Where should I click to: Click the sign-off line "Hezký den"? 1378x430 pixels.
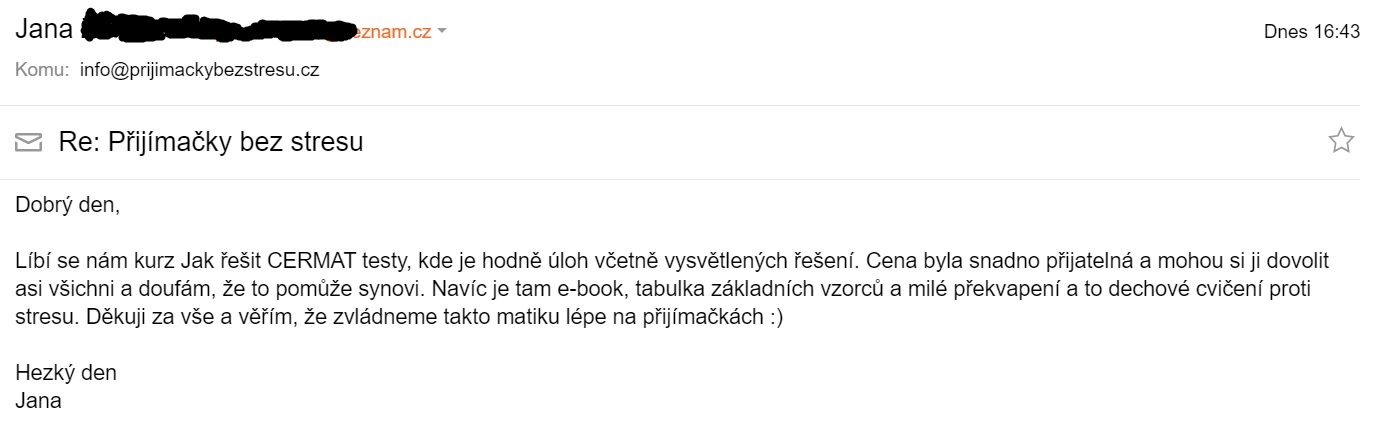(x=66, y=374)
